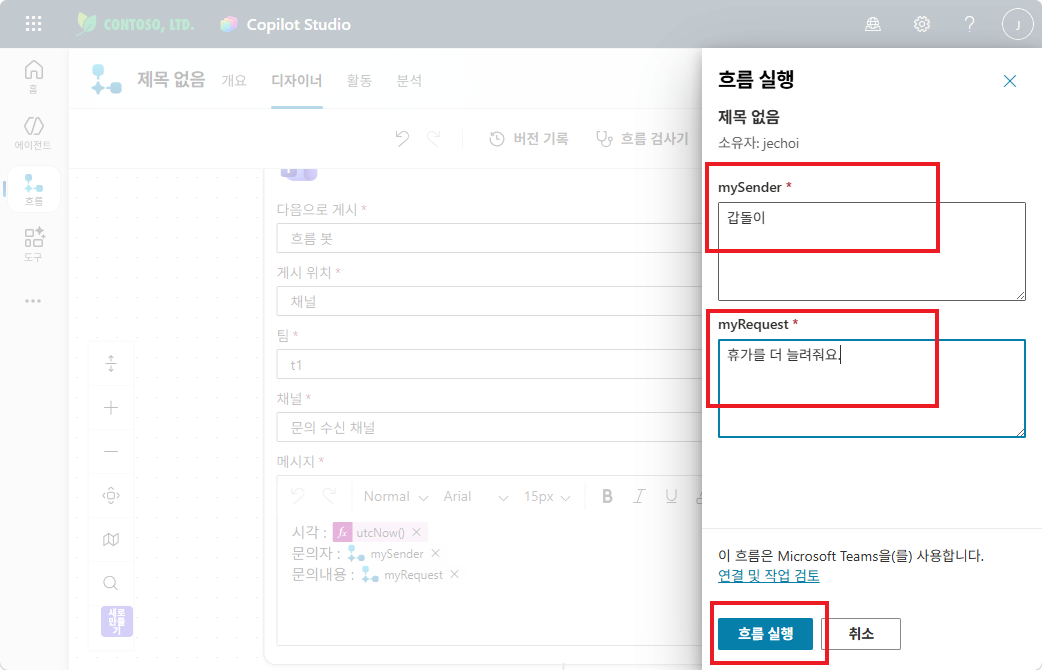Viewport: 1042px width, 670px height.
Task: Toggle the minimap canvas icon
Action: pyautogui.click(x=111, y=539)
